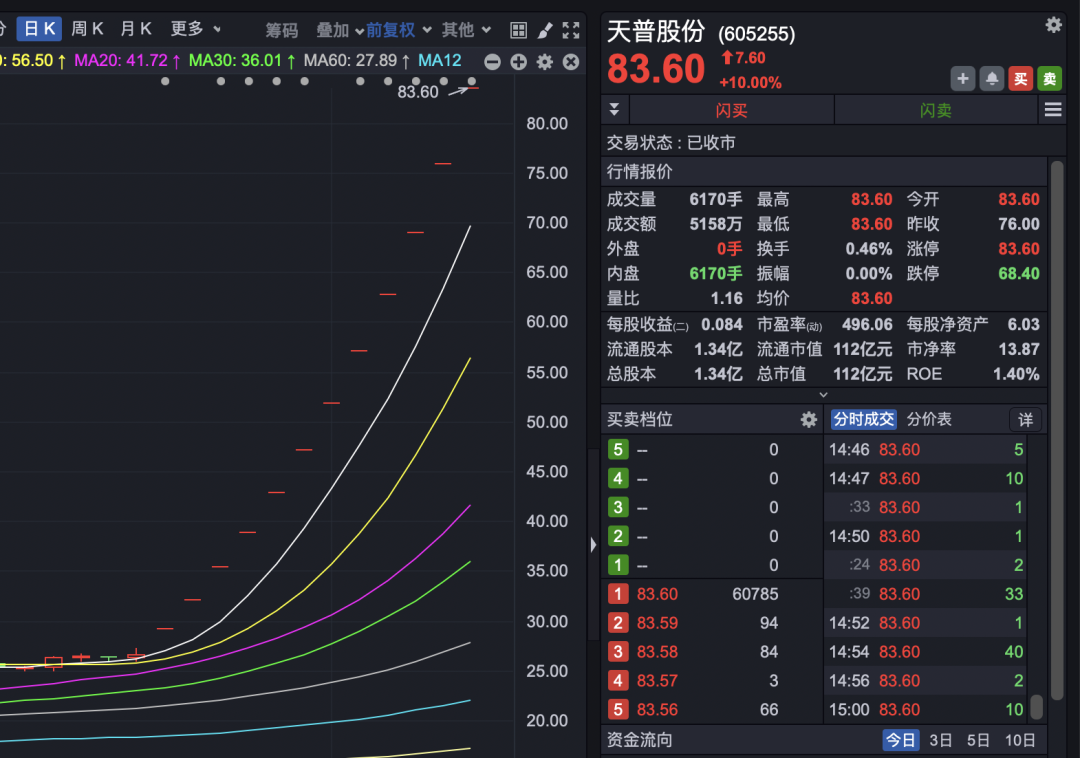Select 10日 fund flow period

pyautogui.click(x=1020, y=740)
